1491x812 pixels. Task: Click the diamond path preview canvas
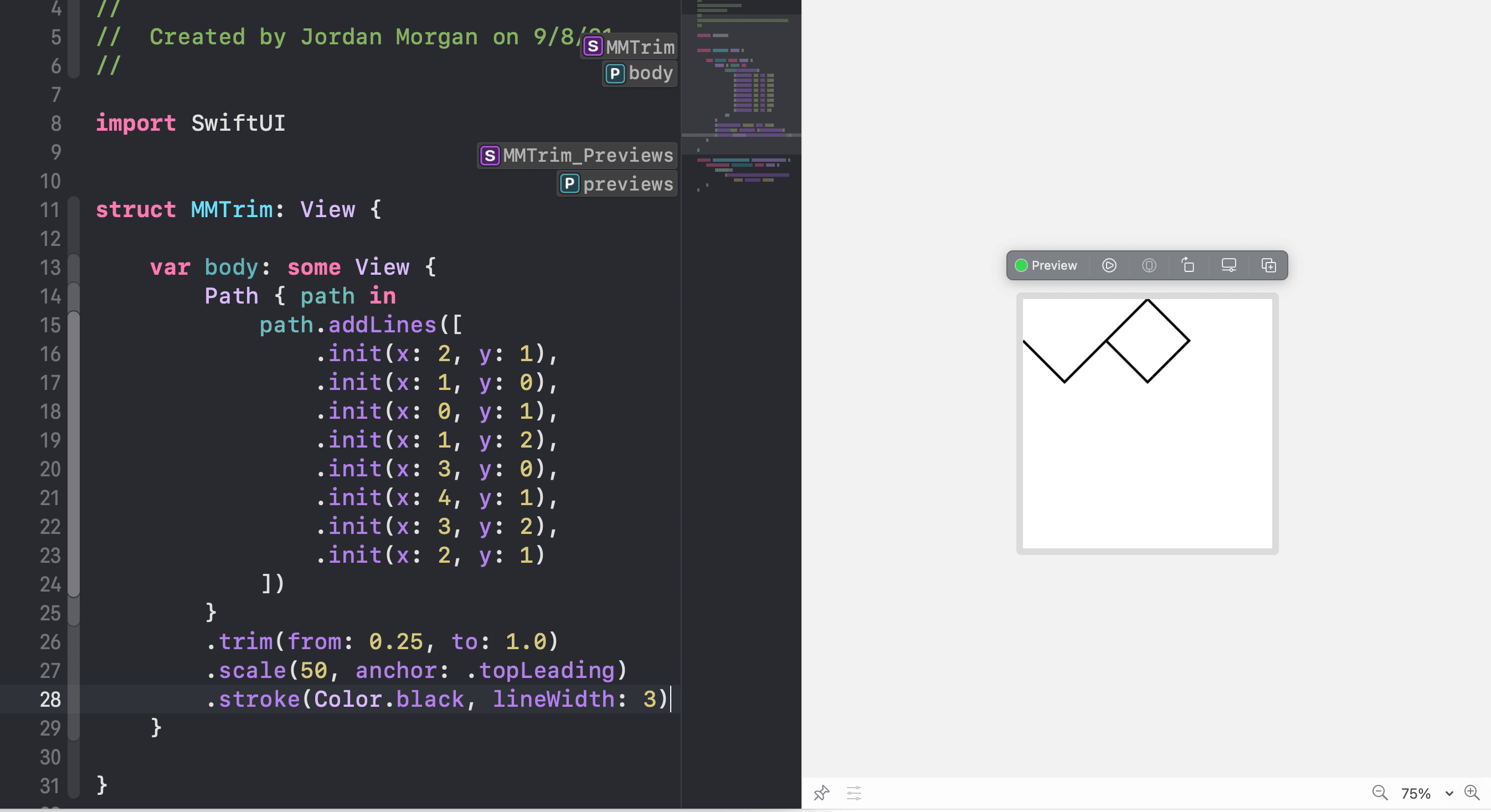(x=1147, y=423)
